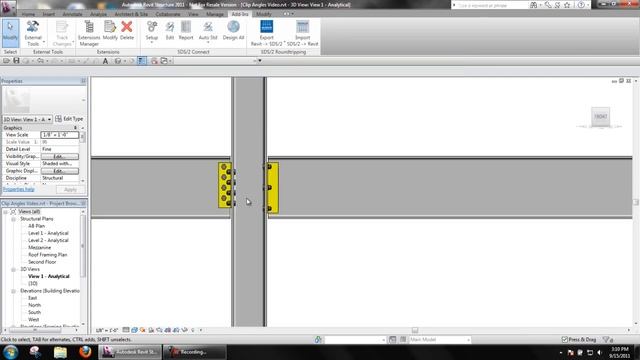Click the filter icon in status bar
Viewport: 640px width, 360px height.
(606, 340)
